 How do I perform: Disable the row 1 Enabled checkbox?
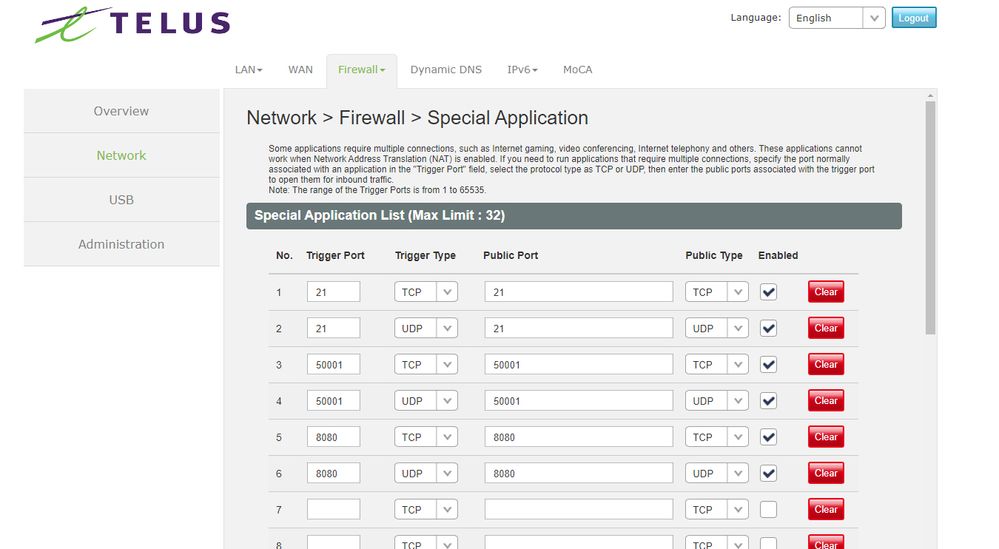coord(768,292)
